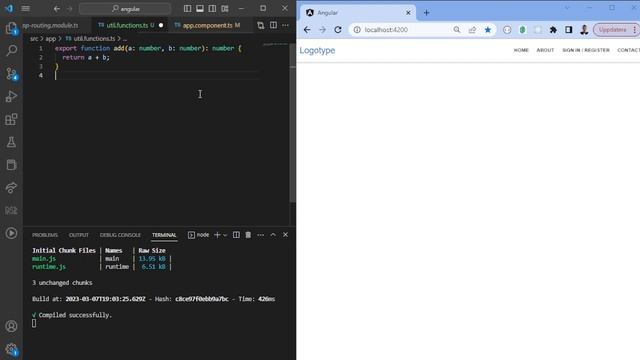Split the terminal

coord(236,235)
